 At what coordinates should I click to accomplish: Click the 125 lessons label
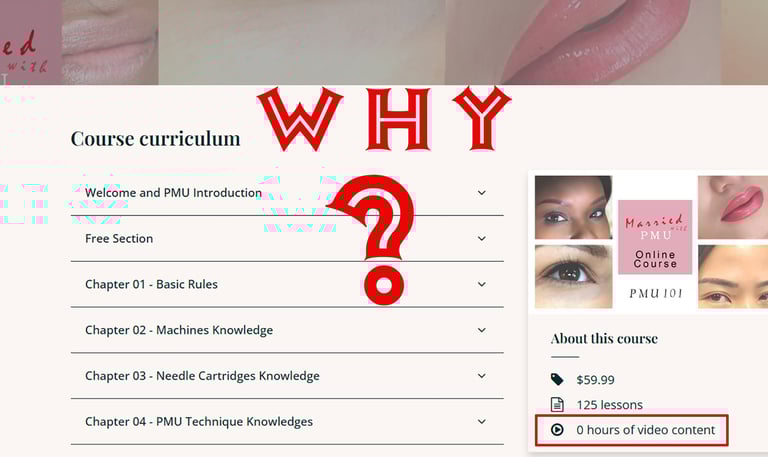[x=609, y=405]
